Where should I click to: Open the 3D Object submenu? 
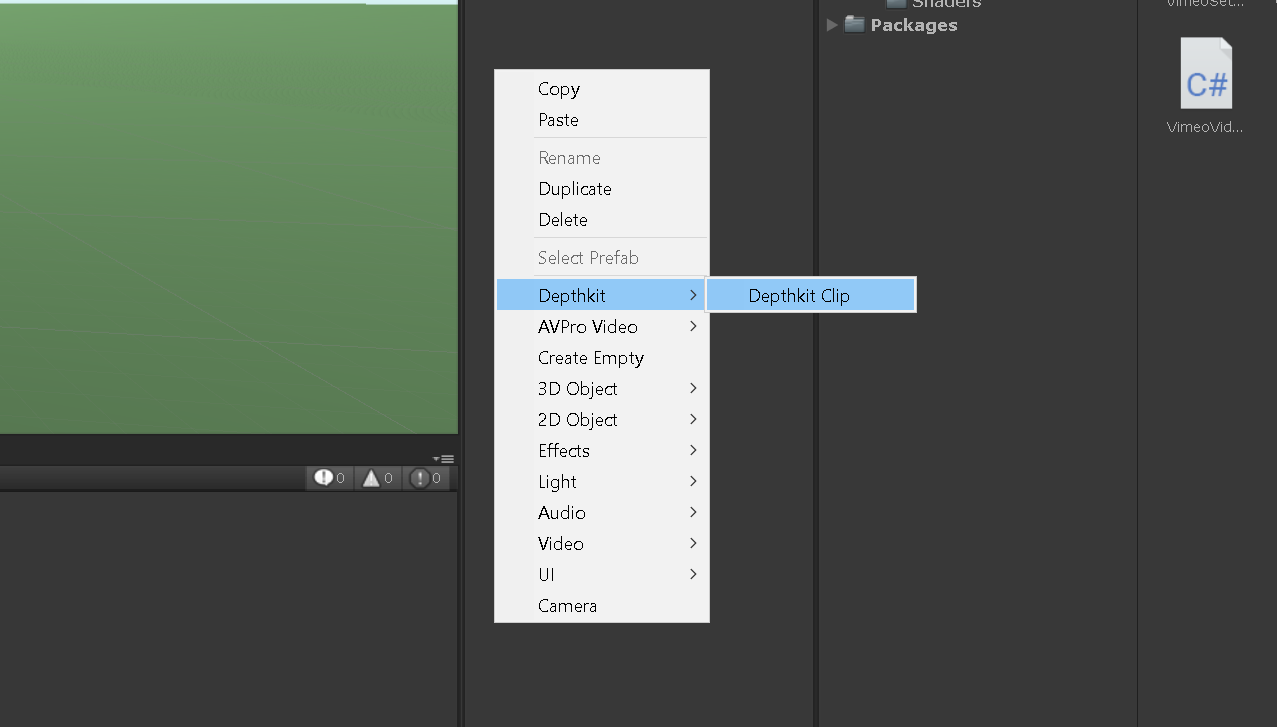point(577,389)
